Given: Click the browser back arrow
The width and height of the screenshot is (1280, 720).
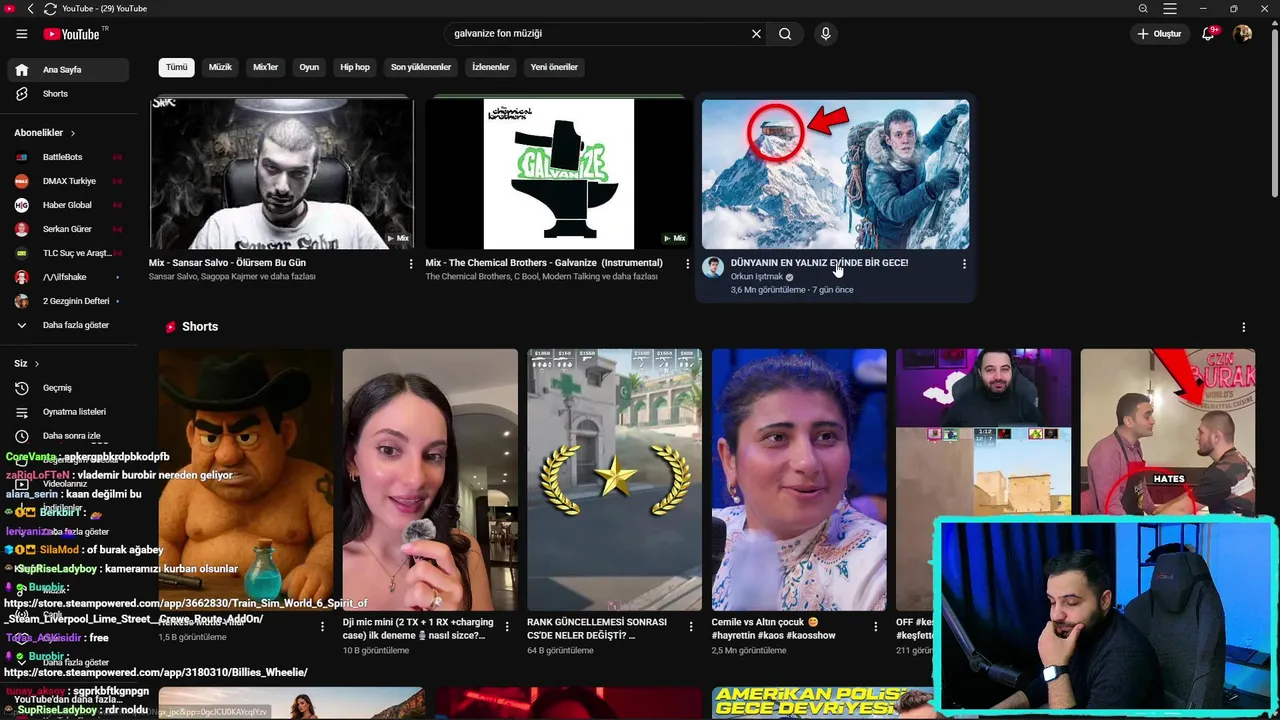Looking at the screenshot, I should point(30,8).
